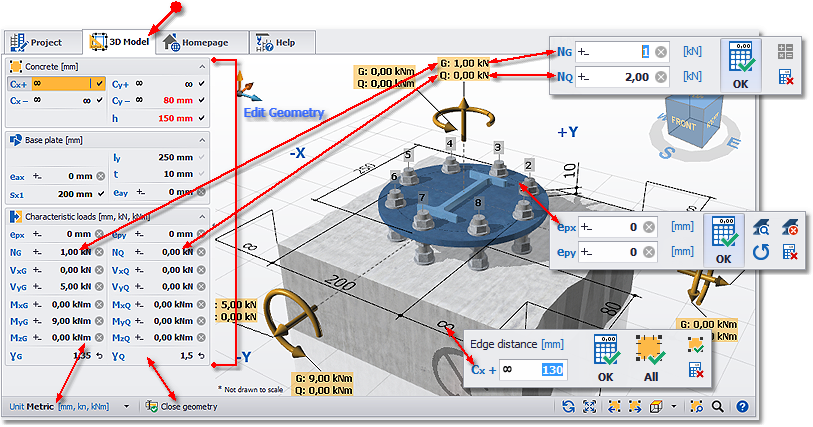Click the zoom selection icon in bottom toolbar
Image resolution: width=813 pixels, height=427 pixels.
(696, 407)
